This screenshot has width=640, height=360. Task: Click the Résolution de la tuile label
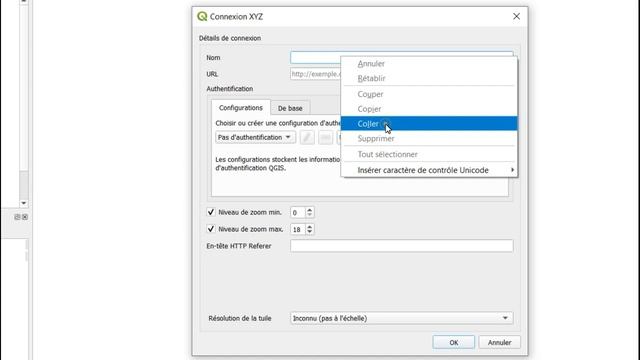click(240, 318)
